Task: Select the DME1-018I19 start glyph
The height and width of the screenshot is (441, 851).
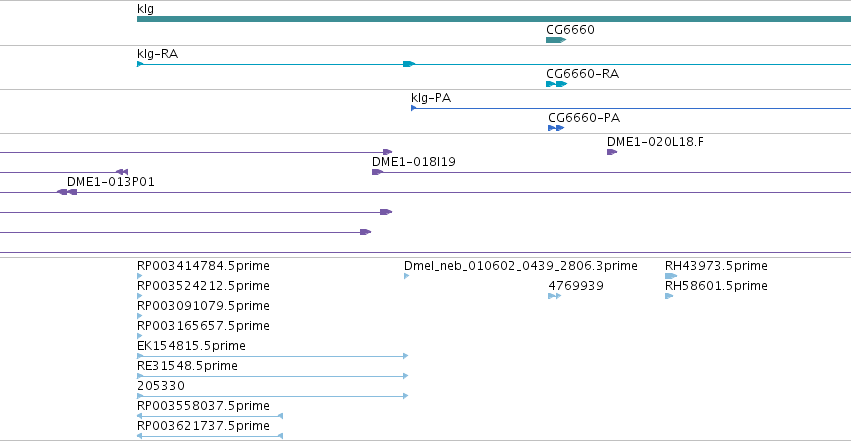Action: point(377,172)
